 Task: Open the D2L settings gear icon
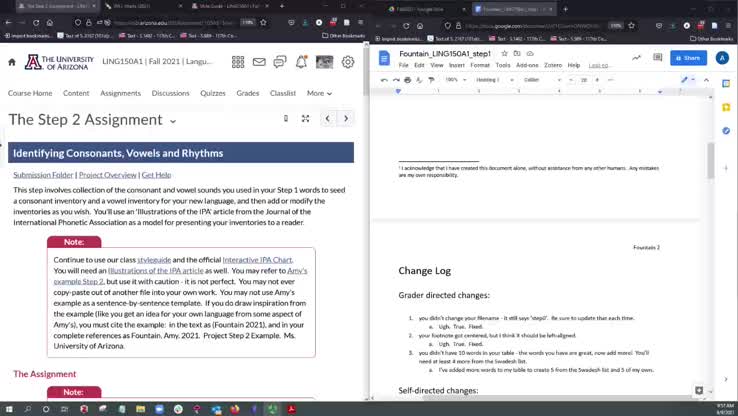(x=348, y=62)
